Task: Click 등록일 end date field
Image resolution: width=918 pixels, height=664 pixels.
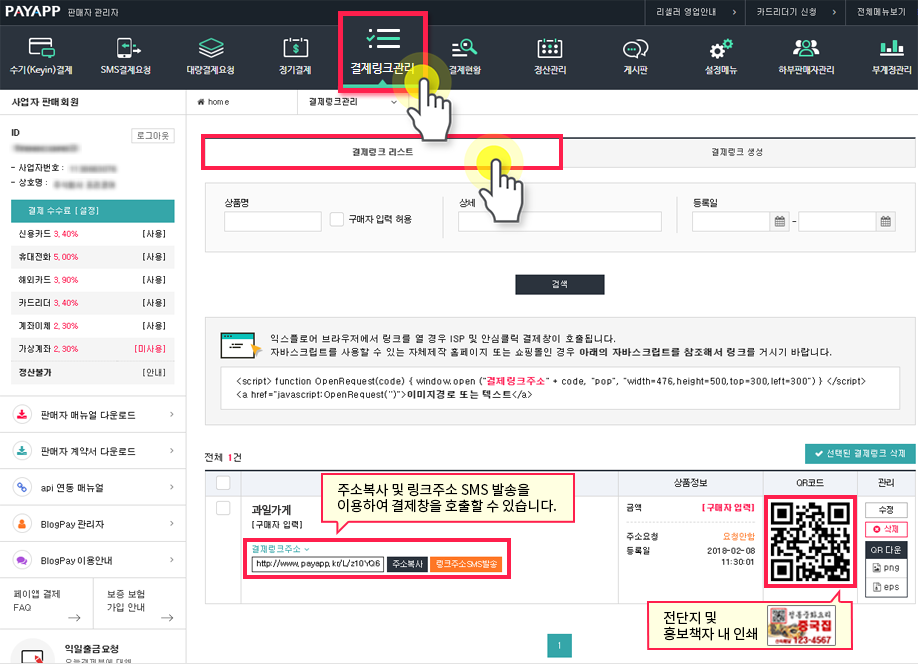Action: (837, 221)
